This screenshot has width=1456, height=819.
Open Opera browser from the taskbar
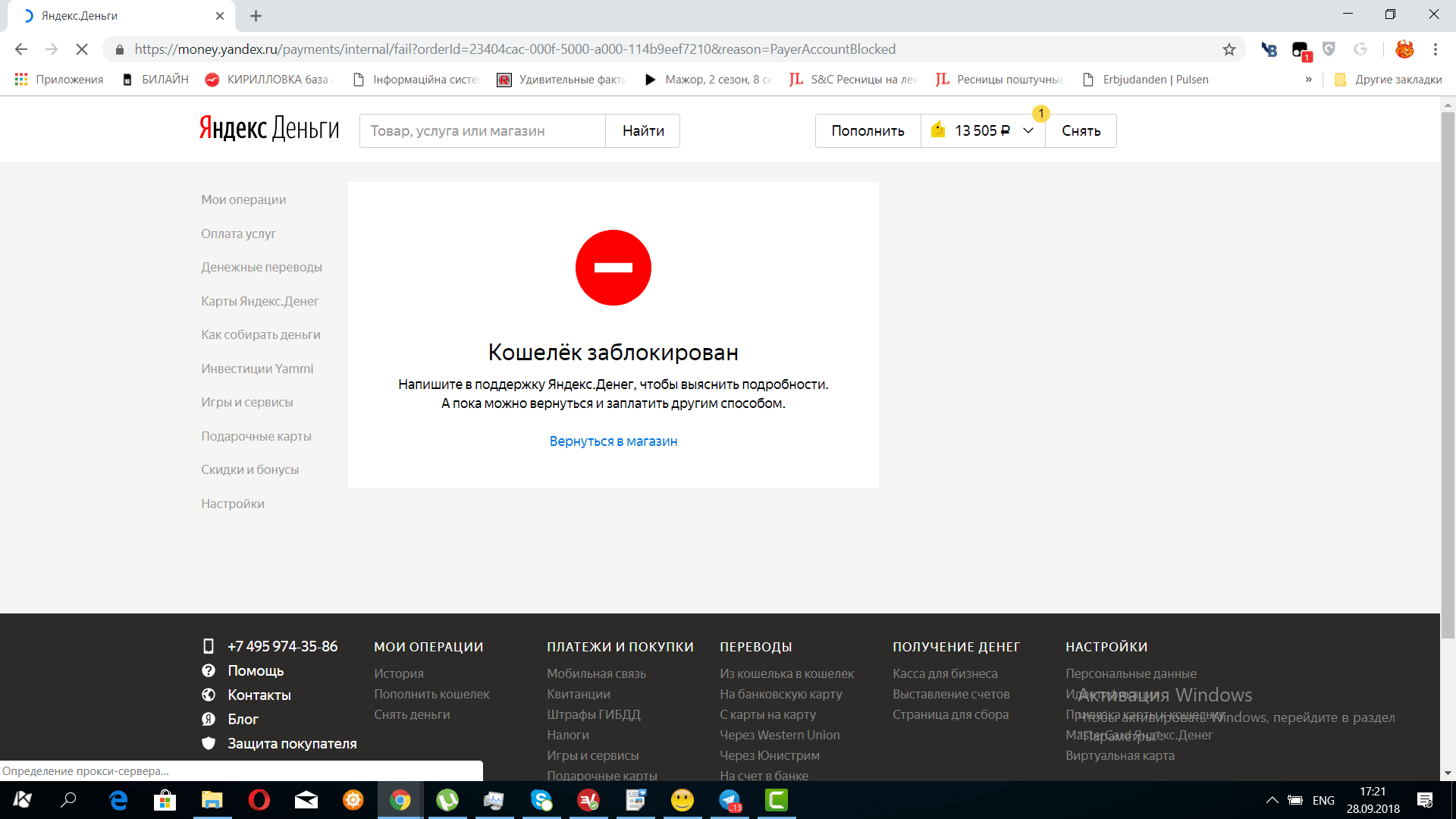pyautogui.click(x=259, y=800)
